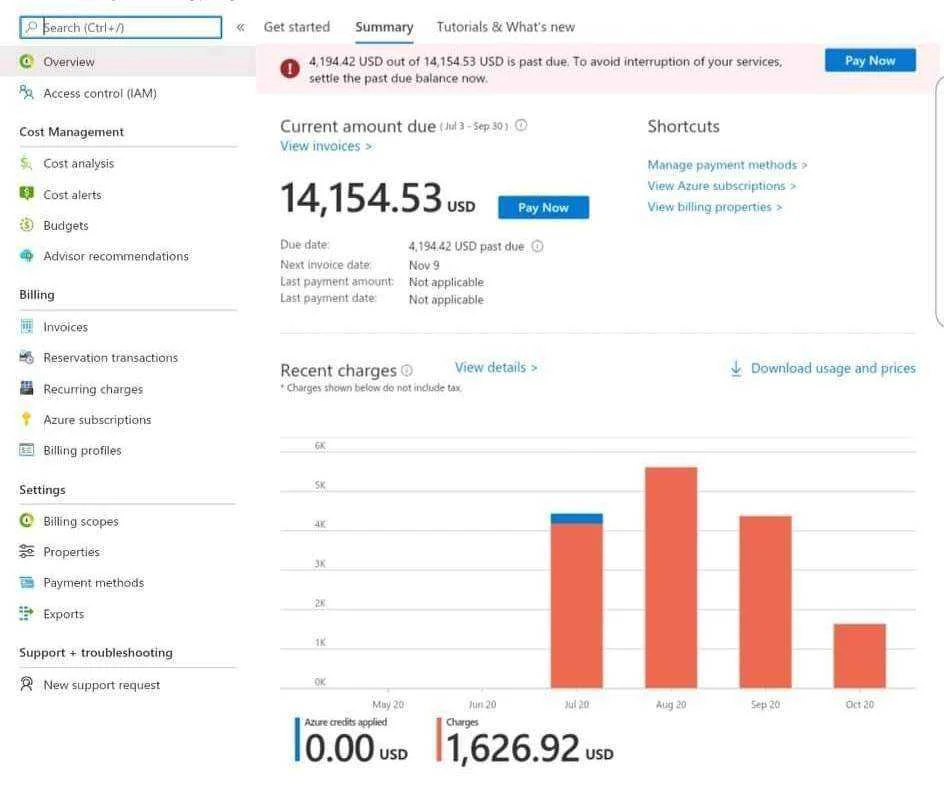944x802 pixels.
Task: Click the Properties sliders icon
Action: (26, 551)
